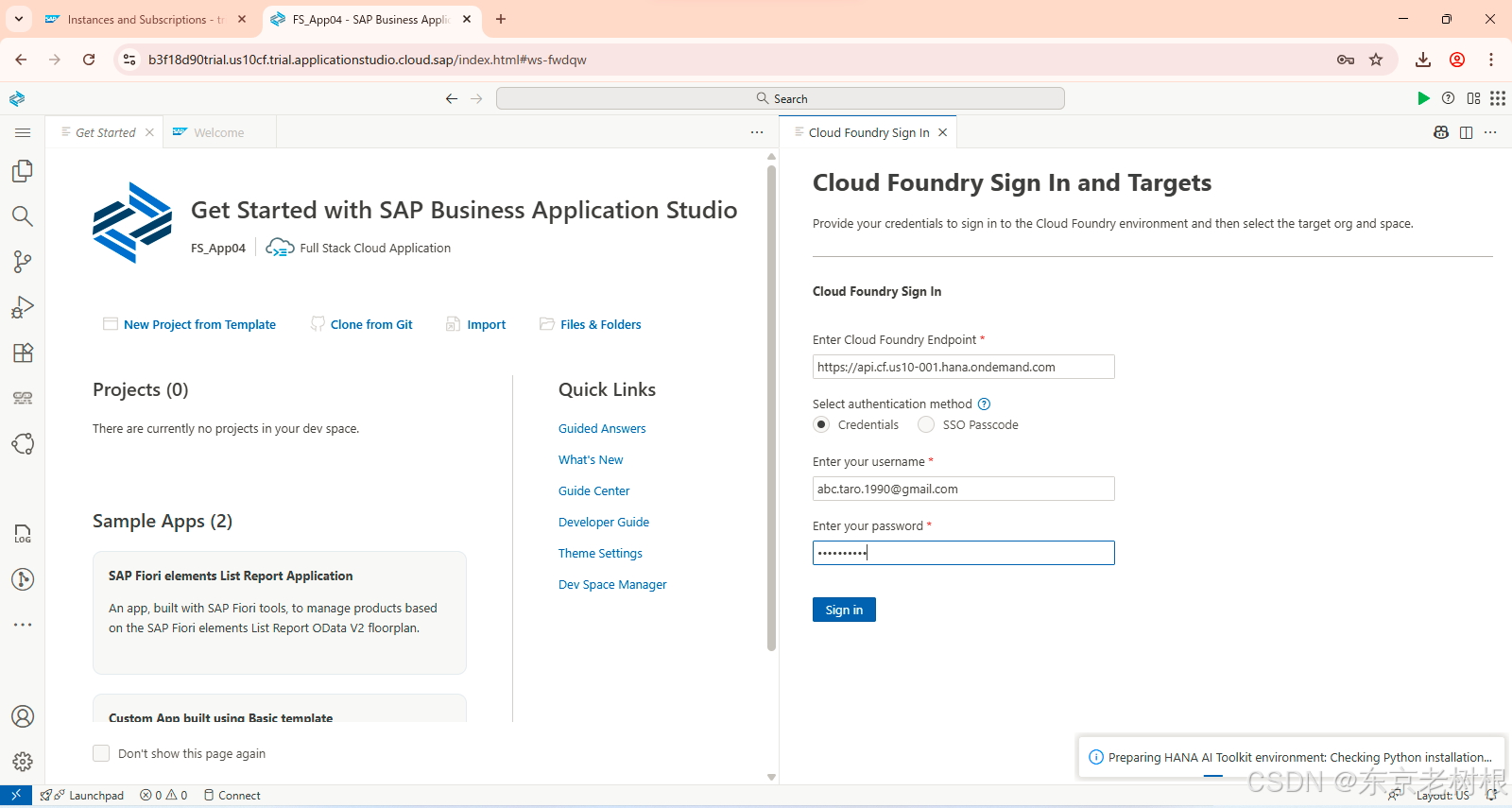Open the Developer Guide quick link

click(x=604, y=522)
